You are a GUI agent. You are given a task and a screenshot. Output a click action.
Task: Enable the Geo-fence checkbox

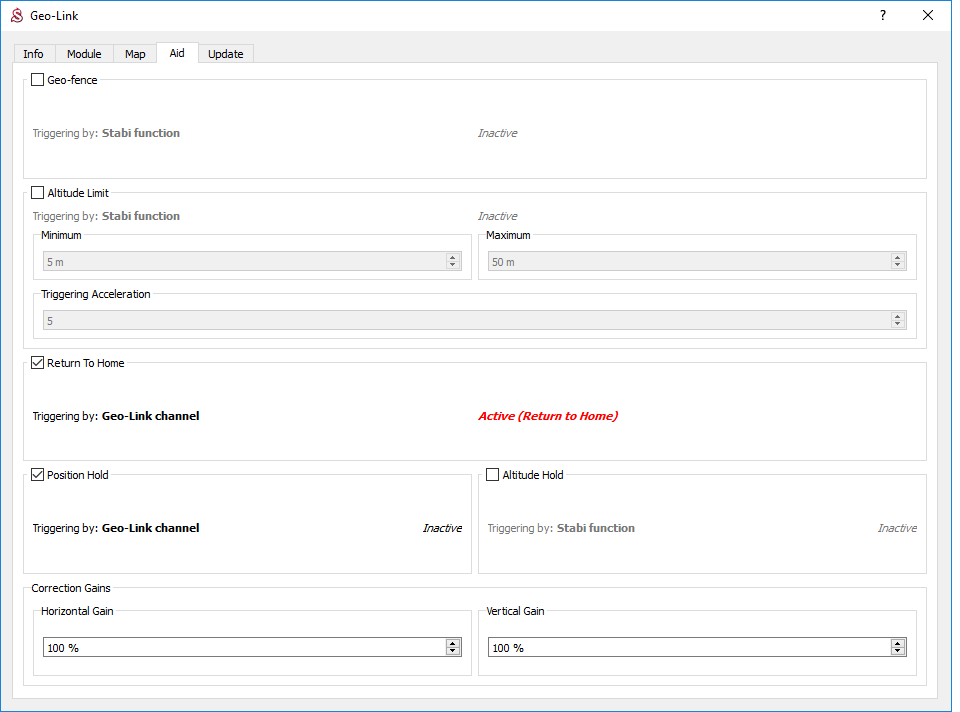click(38, 80)
